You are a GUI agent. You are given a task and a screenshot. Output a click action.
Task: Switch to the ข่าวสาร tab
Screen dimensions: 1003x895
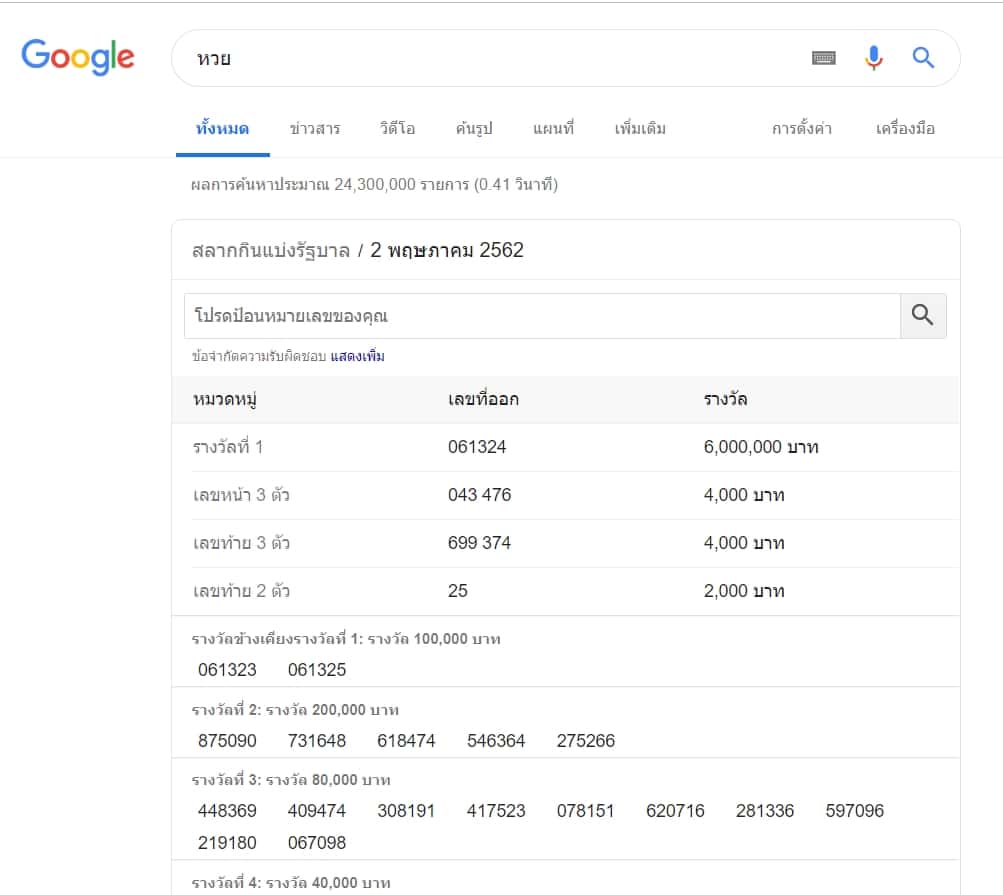click(314, 129)
